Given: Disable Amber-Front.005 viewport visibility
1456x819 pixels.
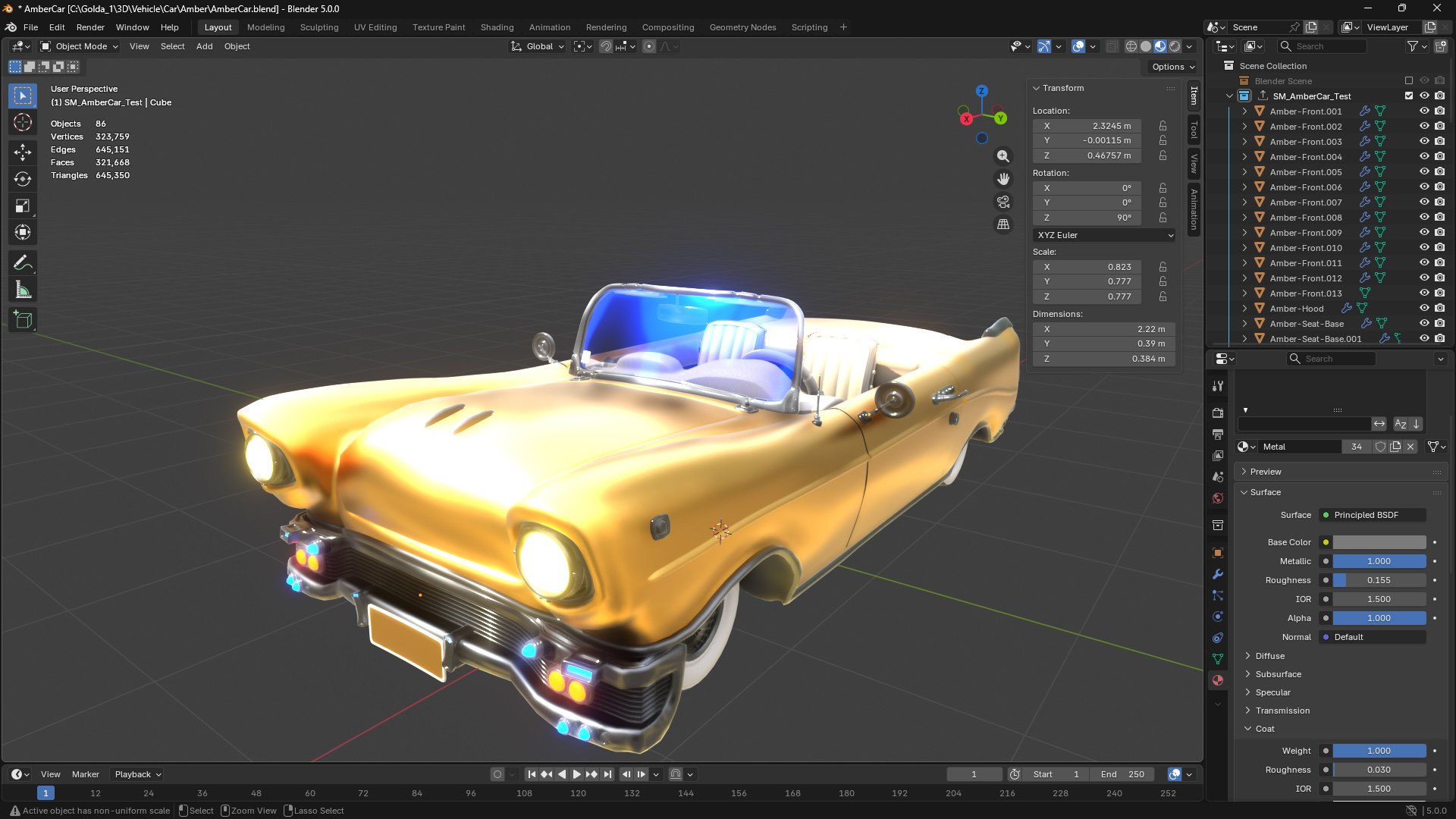Looking at the screenshot, I should 1424,171.
